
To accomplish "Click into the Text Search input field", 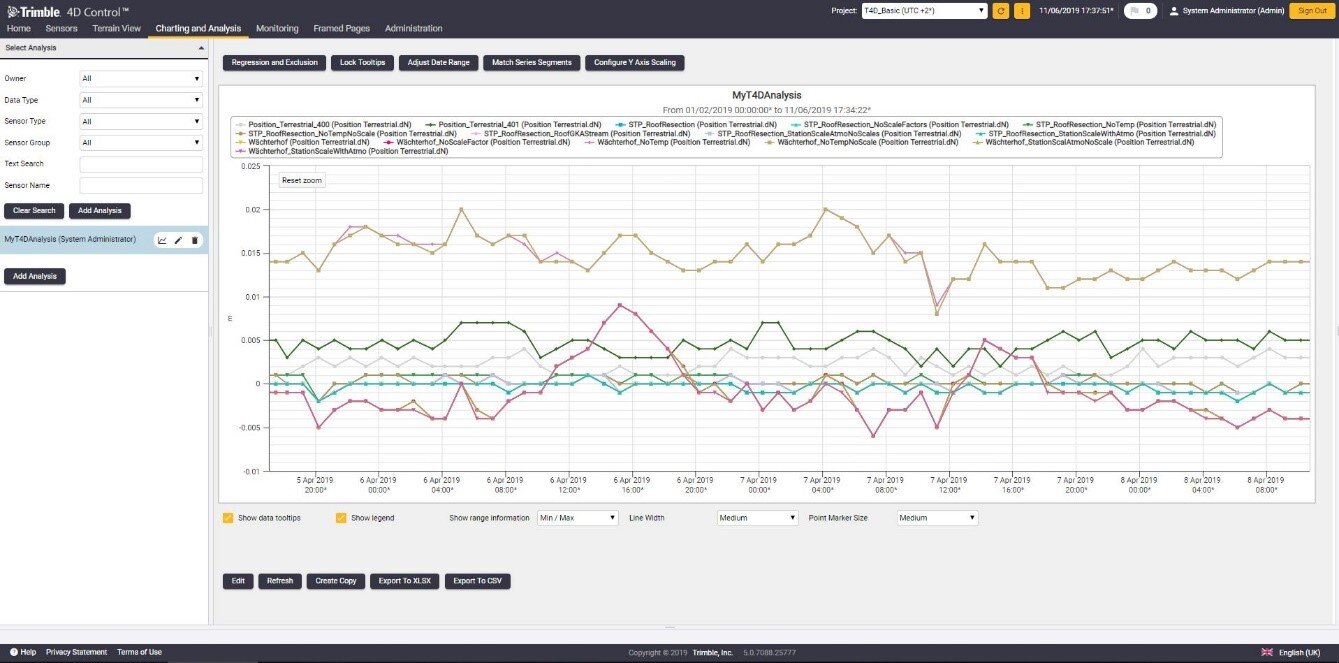I will (141, 164).
